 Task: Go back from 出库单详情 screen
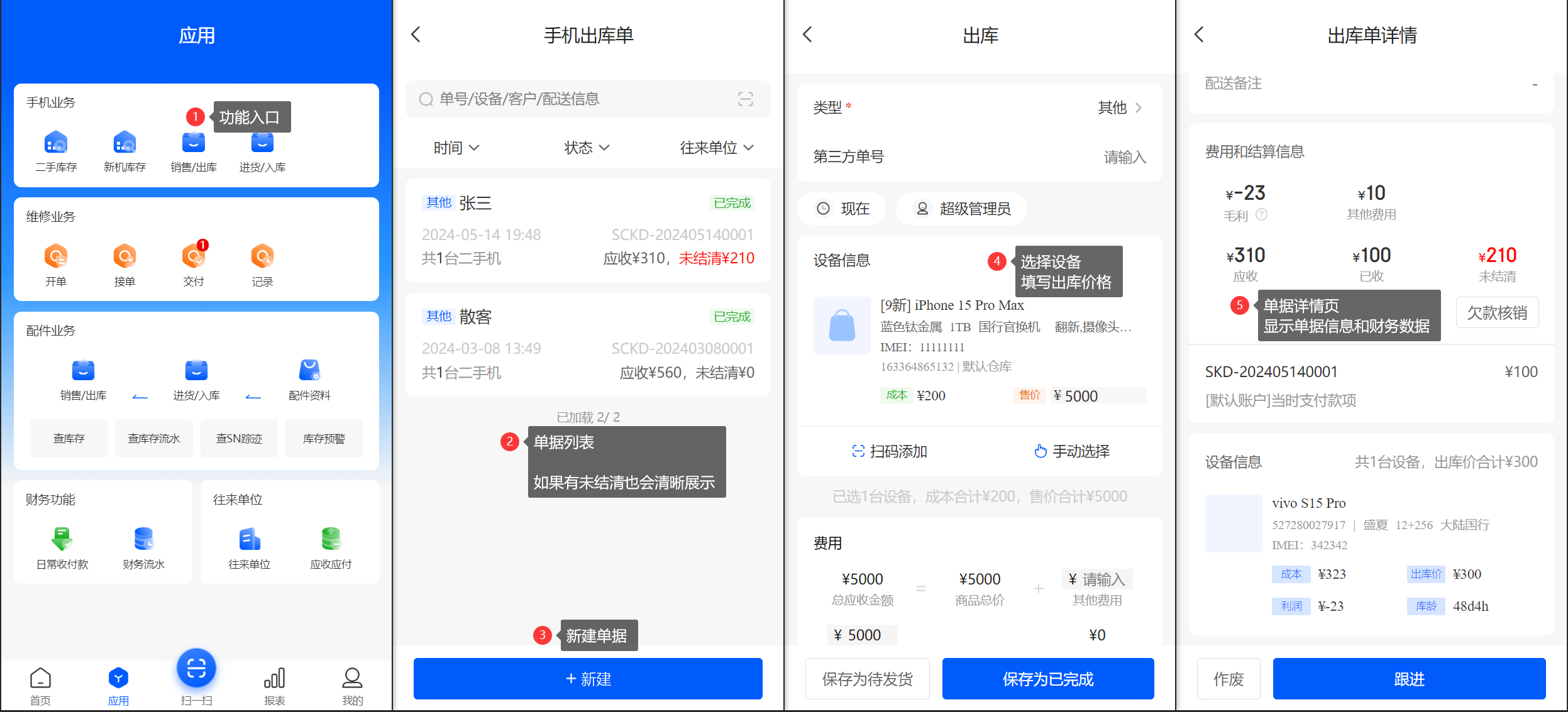(x=1200, y=35)
